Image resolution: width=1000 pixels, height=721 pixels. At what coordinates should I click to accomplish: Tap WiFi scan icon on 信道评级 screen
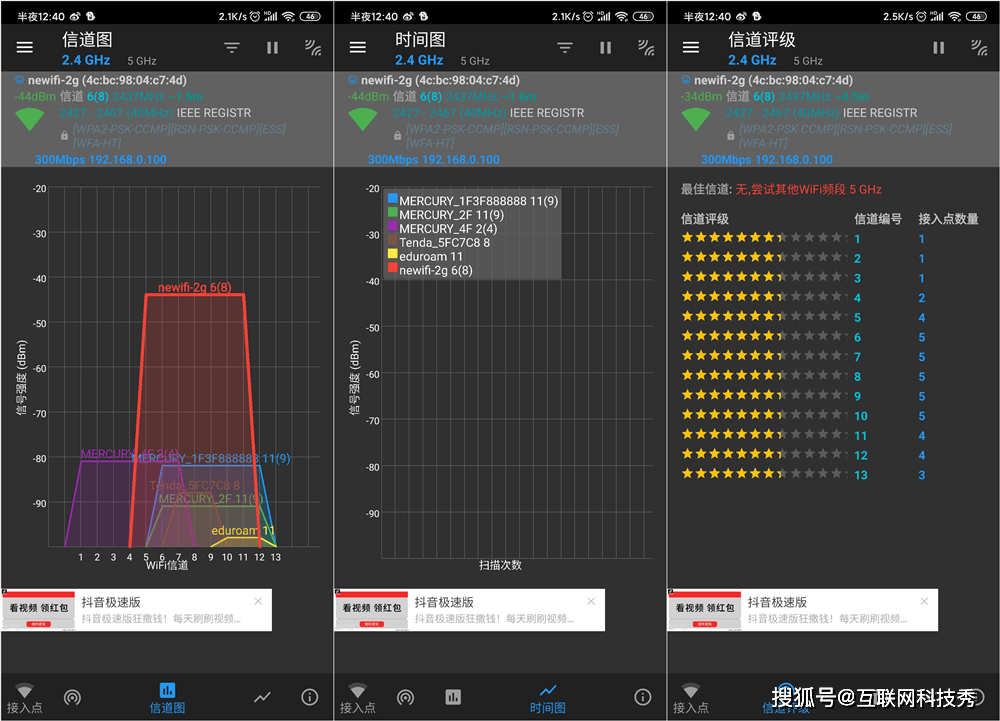click(x=979, y=48)
